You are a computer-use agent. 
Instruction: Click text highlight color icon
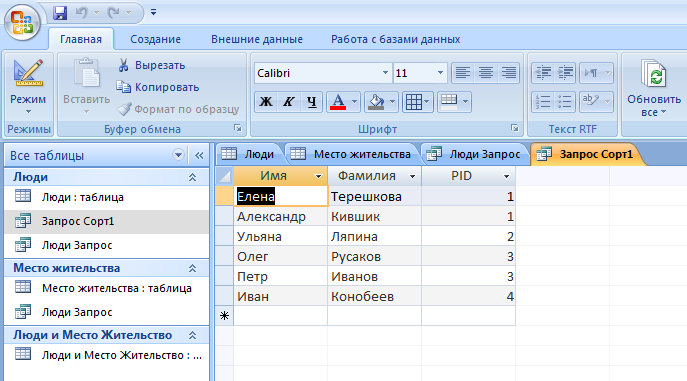pos(590,102)
